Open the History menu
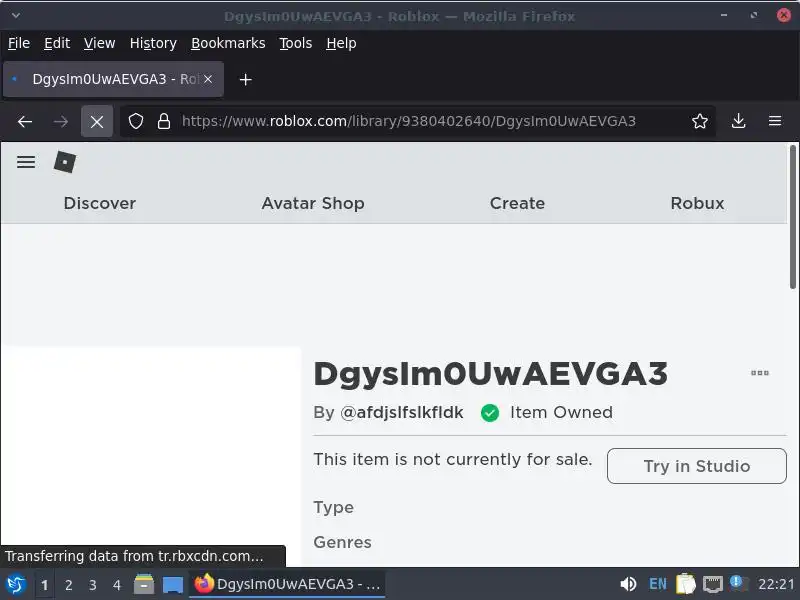 coord(153,43)
